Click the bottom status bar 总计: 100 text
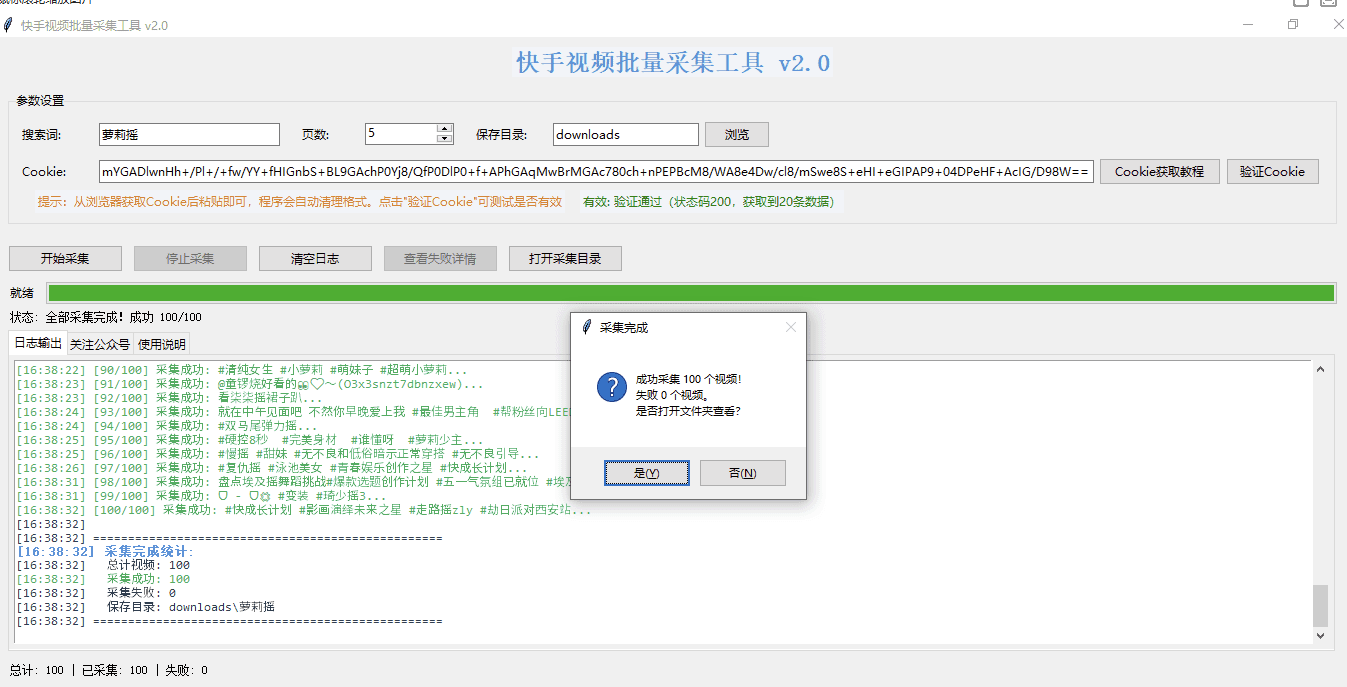Image resolution: width=1347 pixels, height=687 pixels. (36, 670)
